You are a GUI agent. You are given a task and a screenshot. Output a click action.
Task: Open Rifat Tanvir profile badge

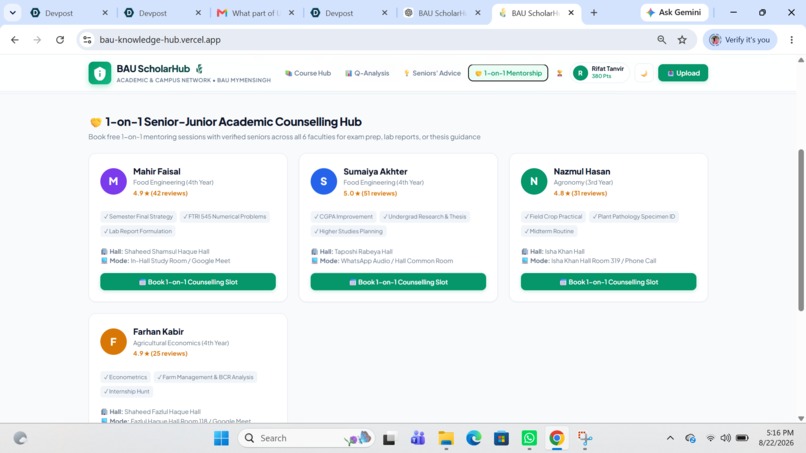pyautogui.click(x=599, y=73)
